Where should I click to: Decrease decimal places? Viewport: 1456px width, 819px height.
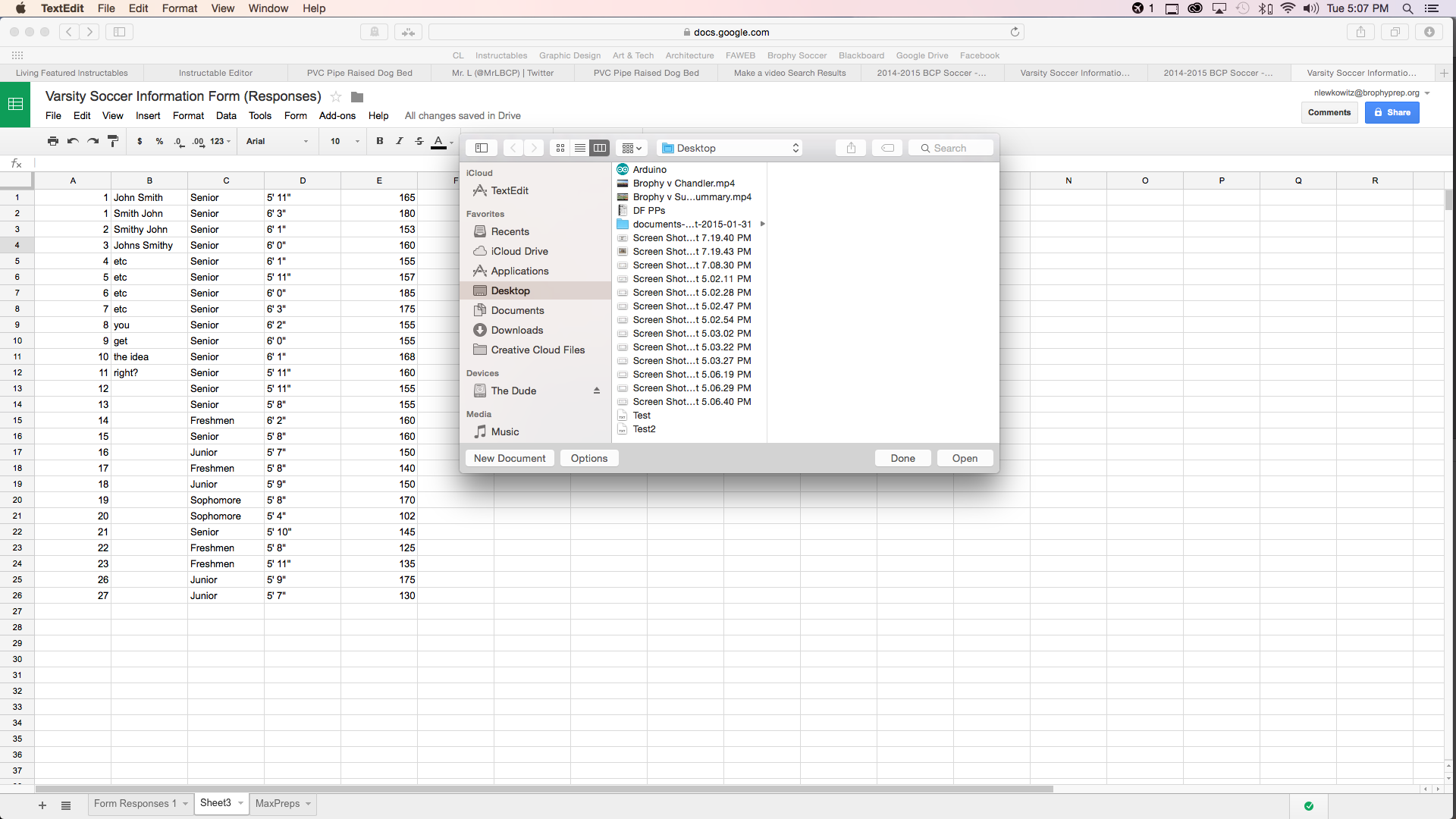click(x=179, y=142)
